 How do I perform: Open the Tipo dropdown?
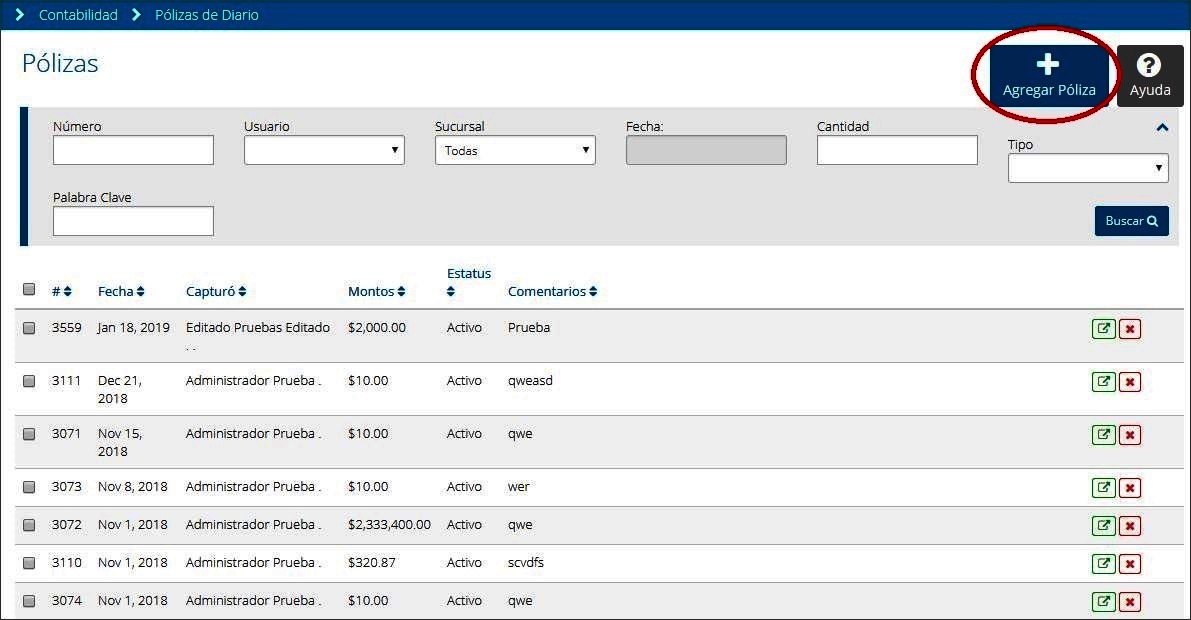1088,169
